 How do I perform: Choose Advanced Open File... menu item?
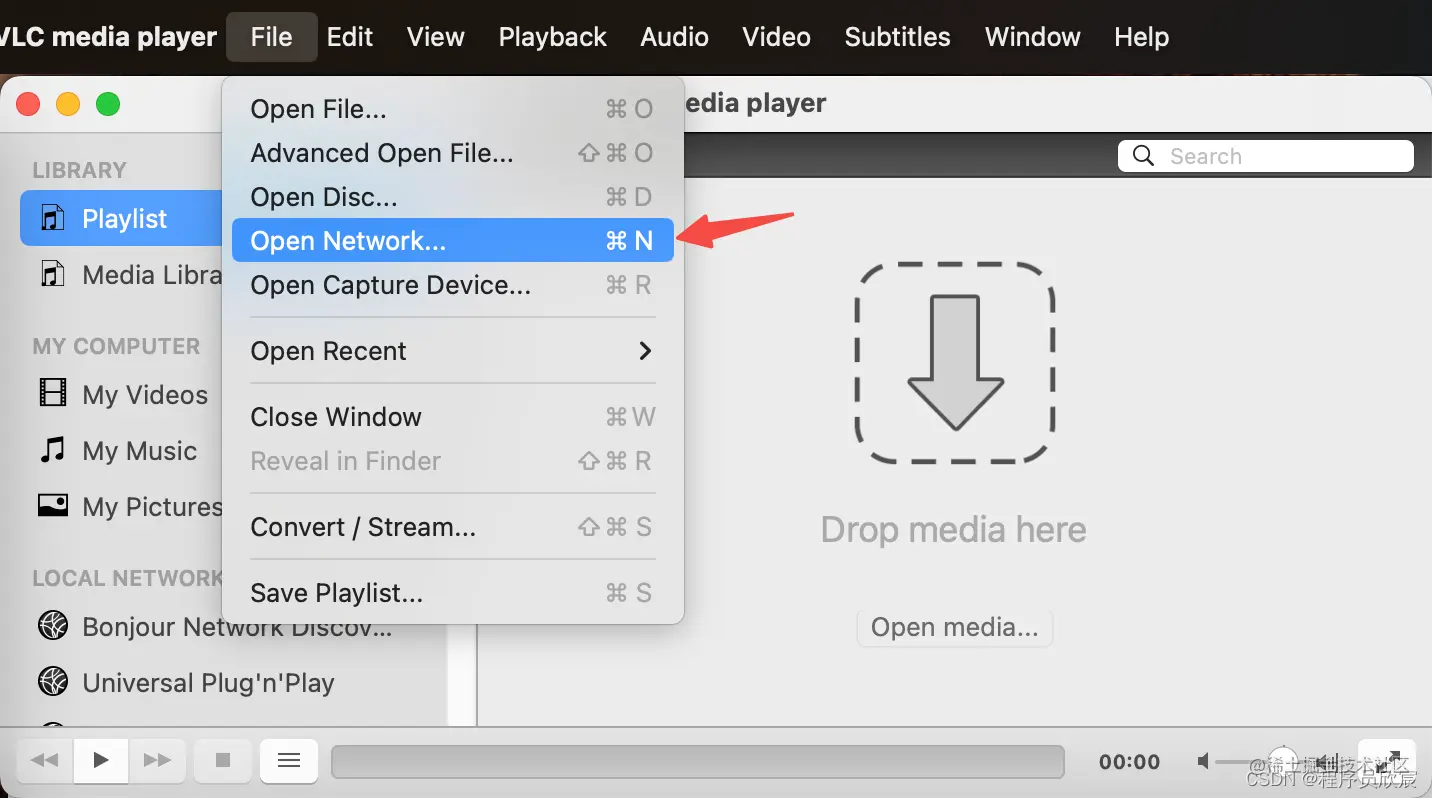tap(453, 152)
